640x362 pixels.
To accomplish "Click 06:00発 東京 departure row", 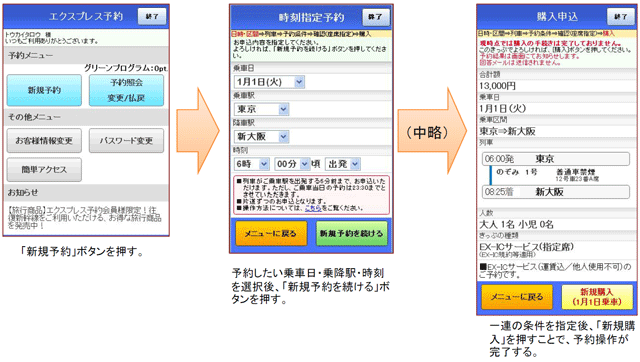I will tap(556, 159).
